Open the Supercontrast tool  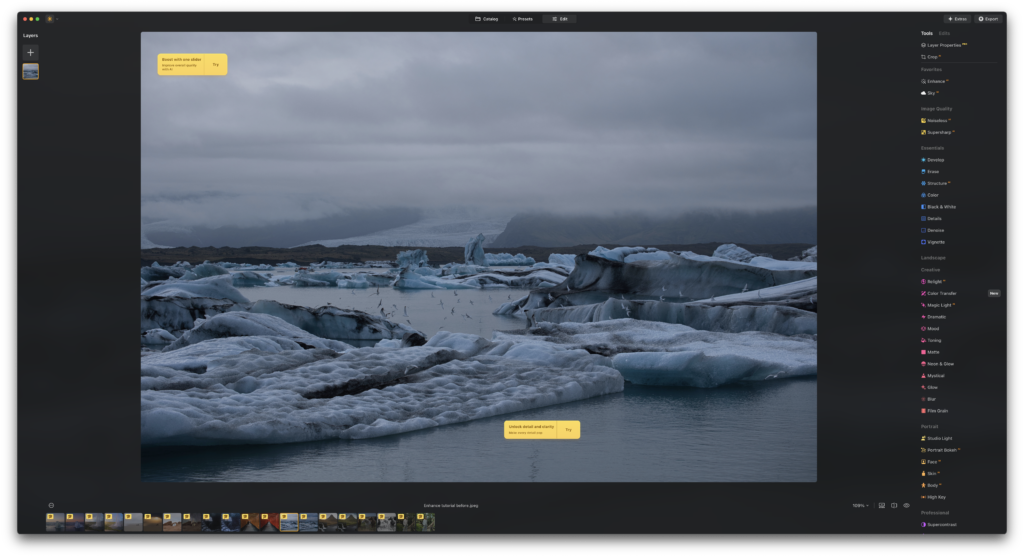pyautogui.click(x=939, y=524)
